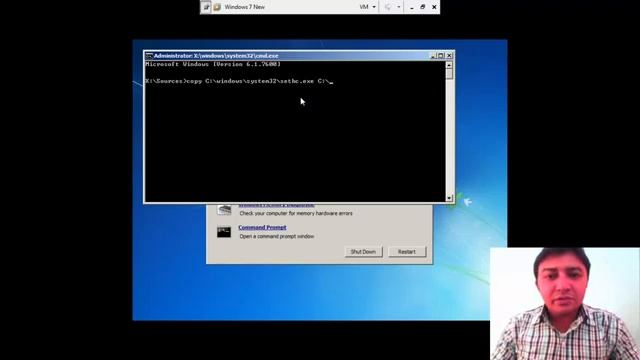Image resolution: width=640 pixels, height=360 pixels.
Task: Click the Administrator cmd.exe title bar text
Action: click(216, 56)
